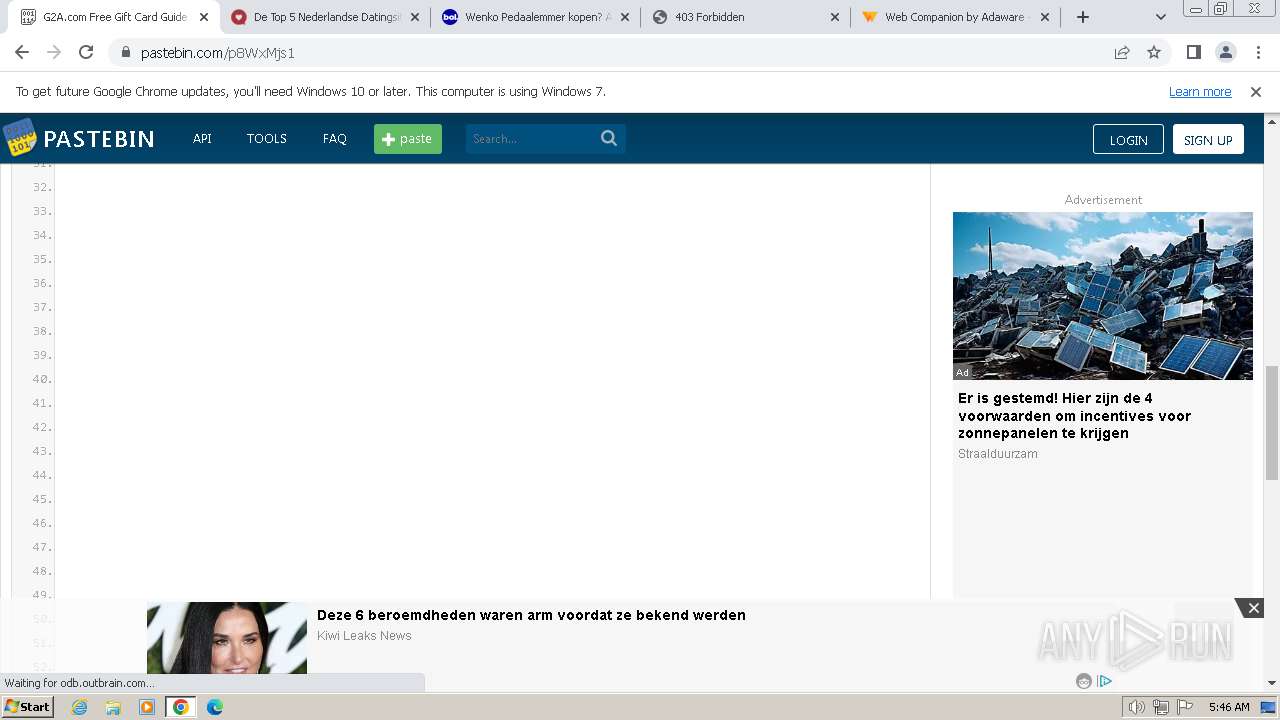Screen dimensions: 1280x720
Task: Close the De Top 5 Nederlandse Dating tab
Action: coord(415,17)
